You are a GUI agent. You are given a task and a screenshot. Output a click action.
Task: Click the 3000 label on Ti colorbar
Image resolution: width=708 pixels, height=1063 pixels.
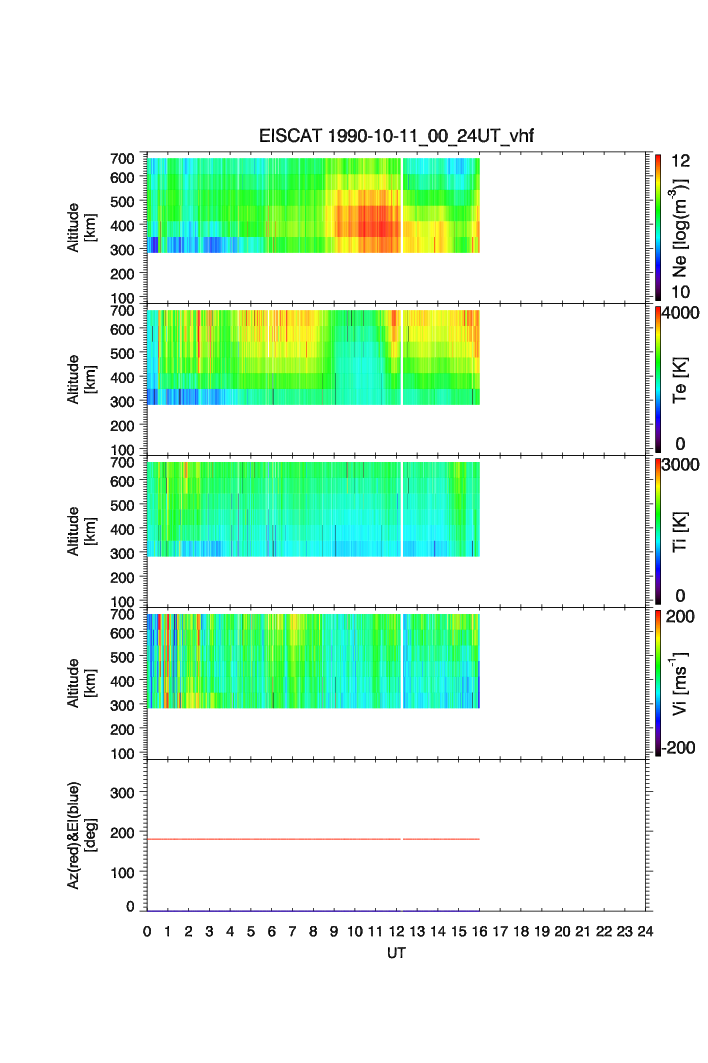click(682, 465)
